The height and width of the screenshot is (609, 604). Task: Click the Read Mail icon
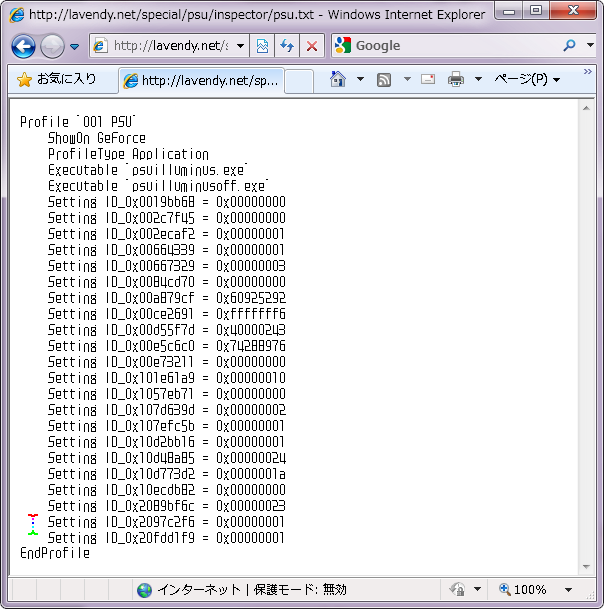(428, 79)
